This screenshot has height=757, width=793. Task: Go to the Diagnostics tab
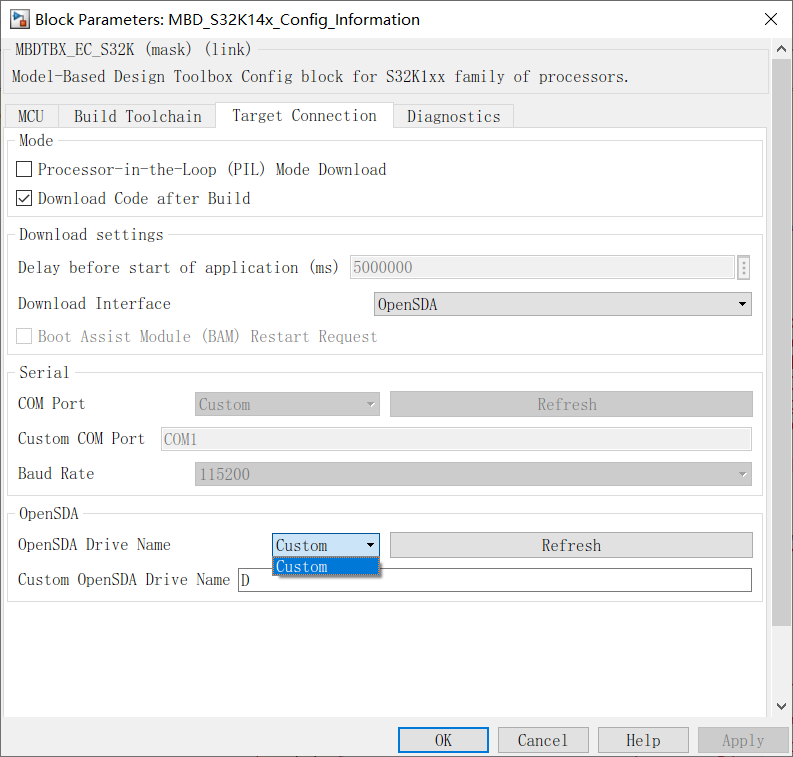(x=453, y=116)
